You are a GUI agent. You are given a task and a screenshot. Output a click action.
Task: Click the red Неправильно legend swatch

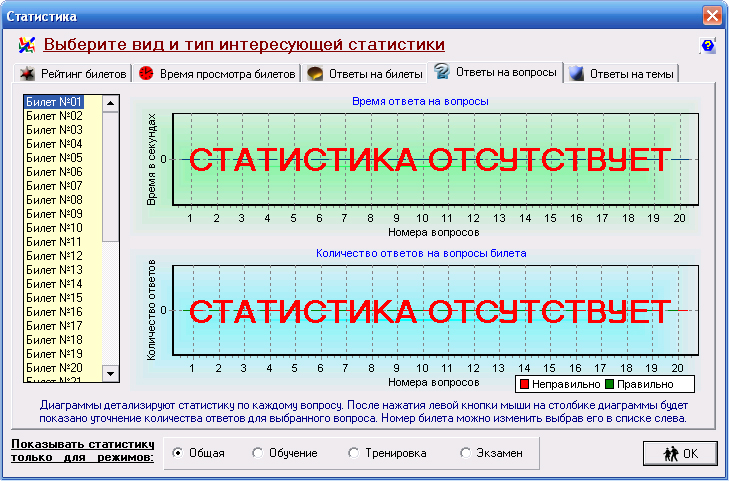tap(524, 384)
